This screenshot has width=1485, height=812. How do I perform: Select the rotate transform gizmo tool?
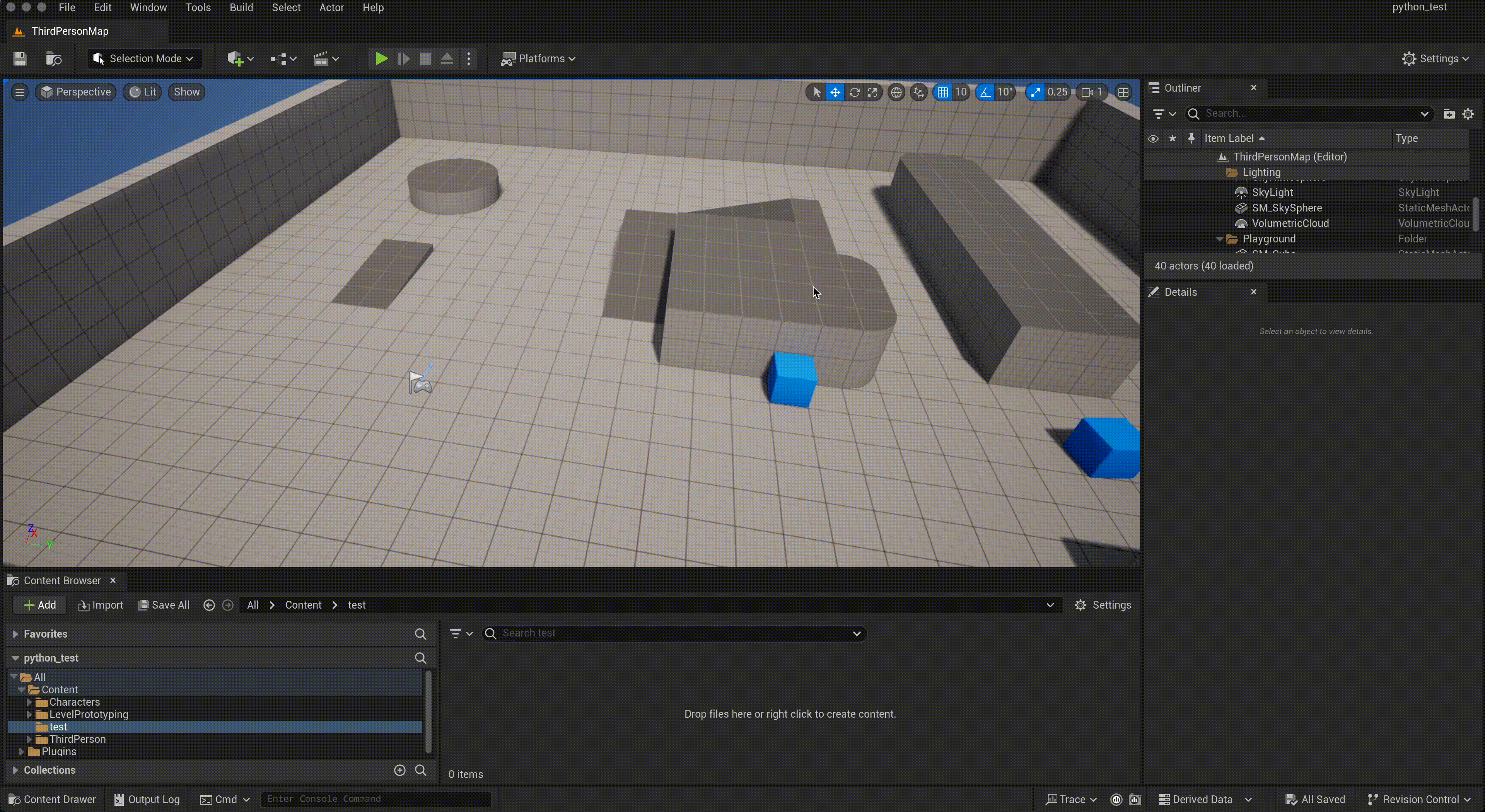pos(854,92)
